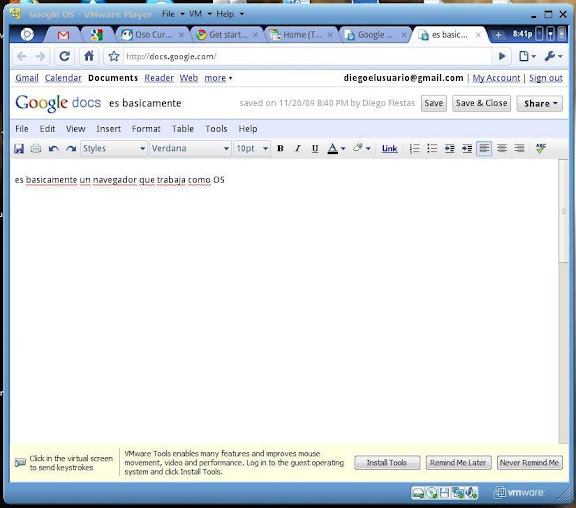
Task: Open the Reader link
Action: point(159,78)
